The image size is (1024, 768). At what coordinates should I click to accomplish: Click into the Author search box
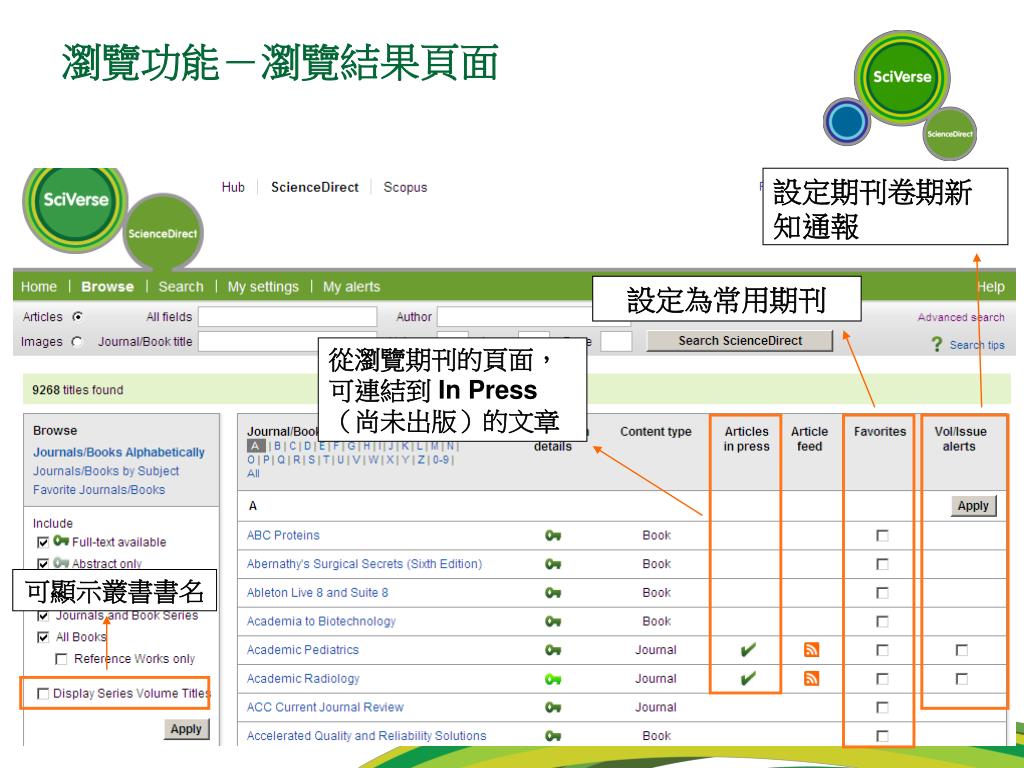coord(515,317)
